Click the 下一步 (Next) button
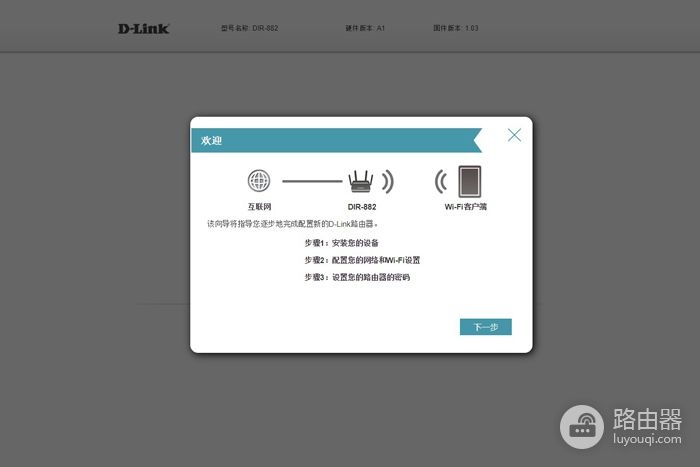 point(486,327)
